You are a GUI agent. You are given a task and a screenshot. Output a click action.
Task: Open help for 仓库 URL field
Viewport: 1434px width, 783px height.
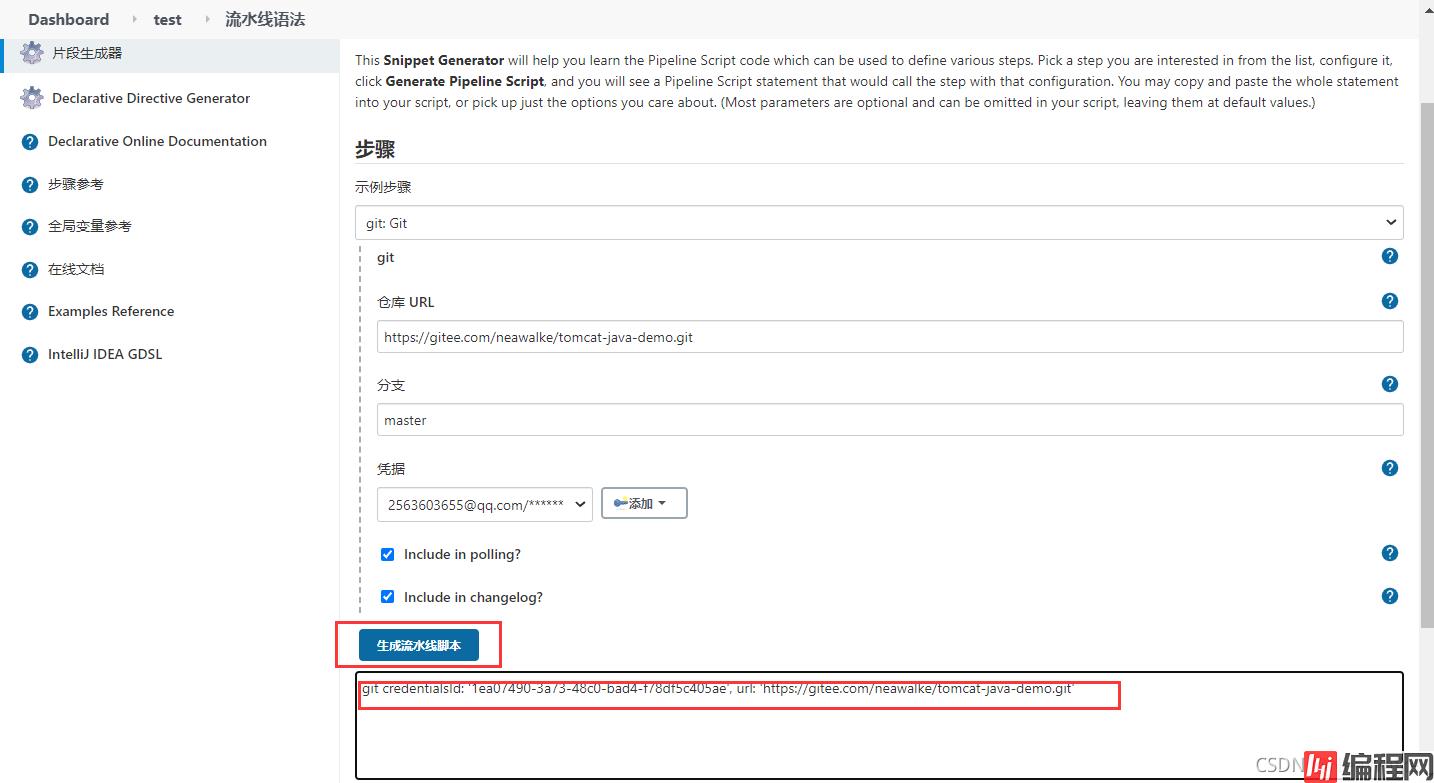click(1389, 301)
